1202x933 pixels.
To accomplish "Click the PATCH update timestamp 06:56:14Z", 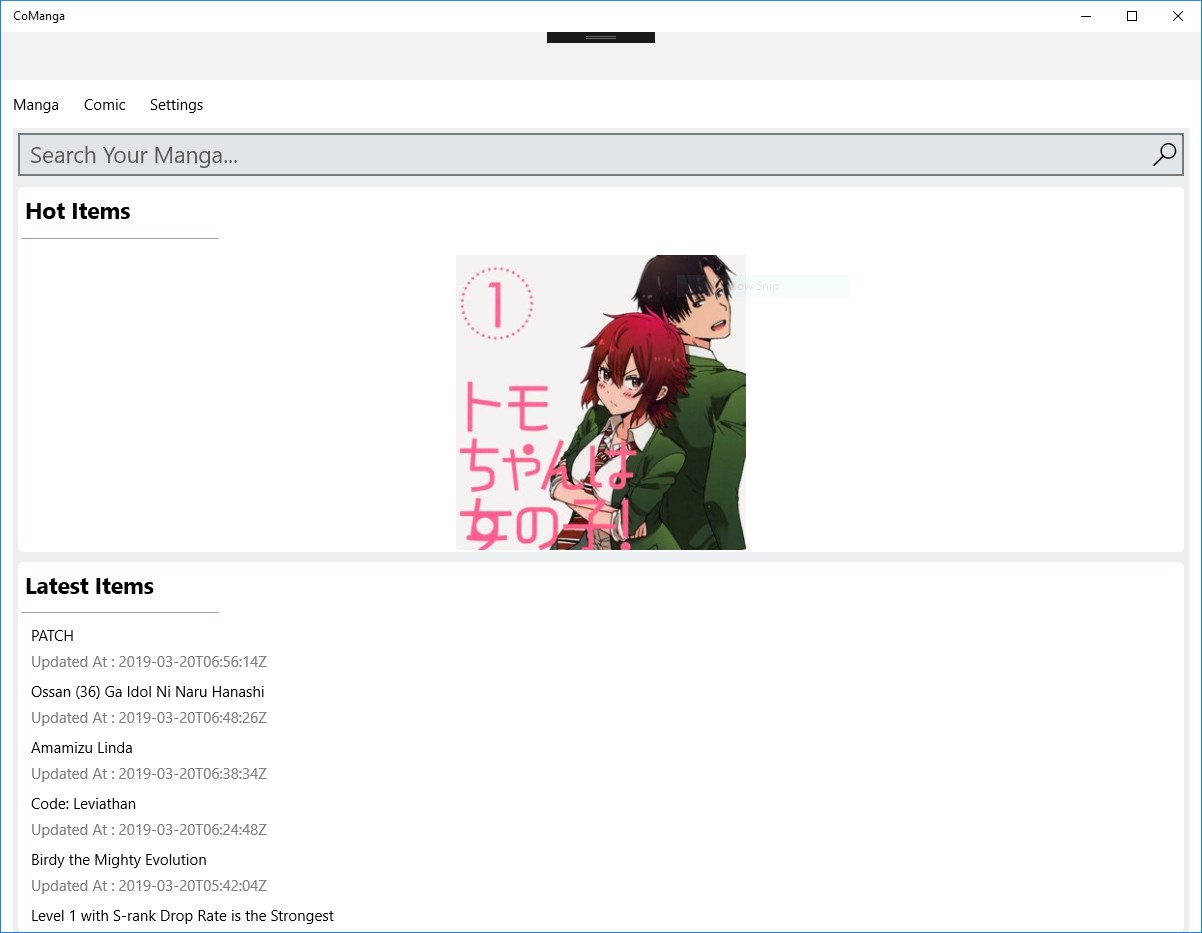I will pyautogui.click(x=149, y=662).
